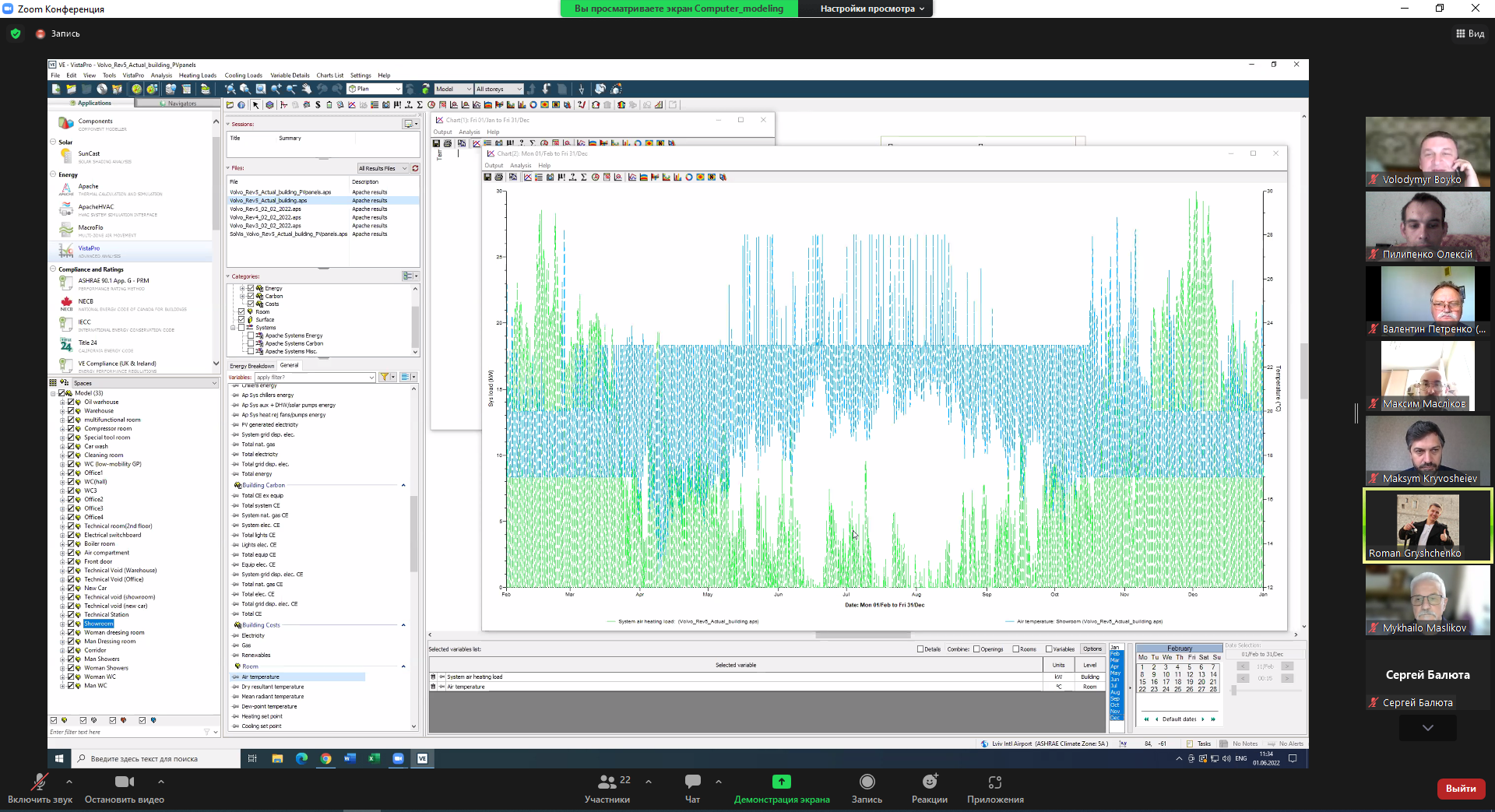Click the MacroFlo application icon
Image resolution: width=1495 pixels, height=812 pixels.
coord(66,230)
